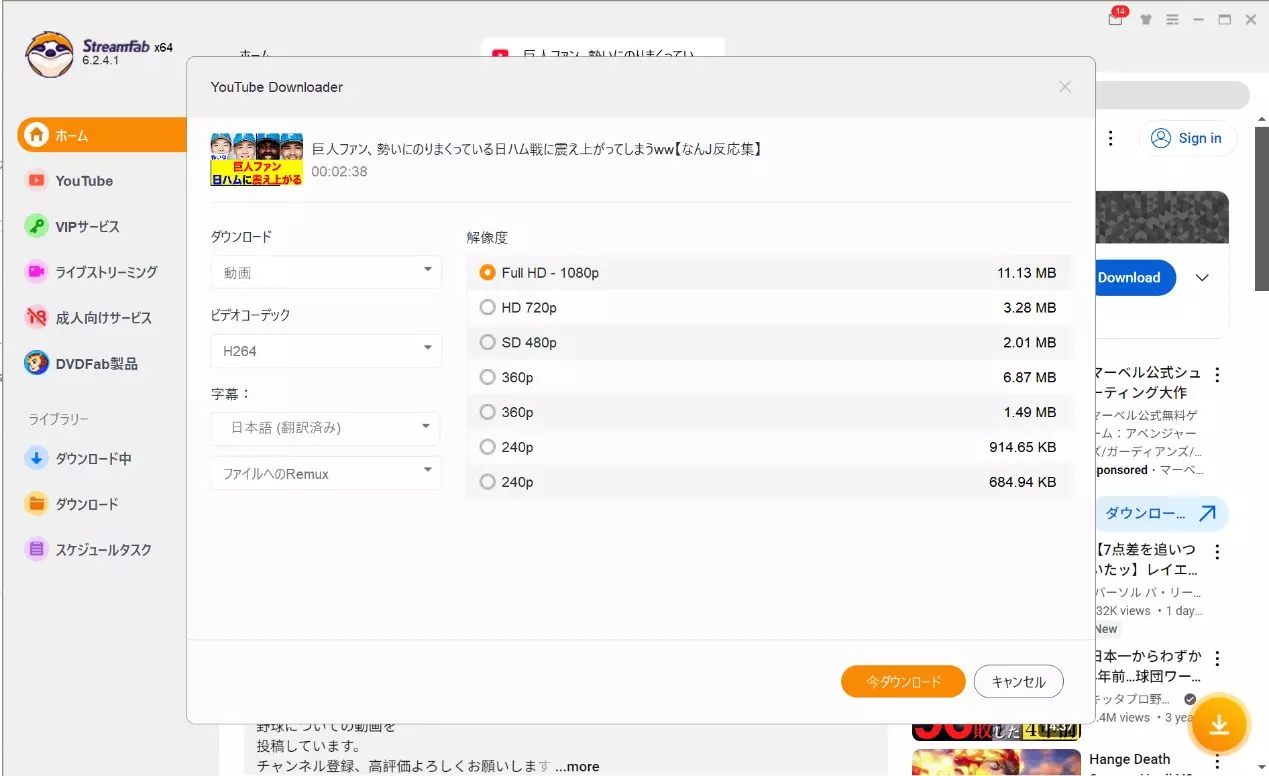Expand the ...more description link

(577, 767)
